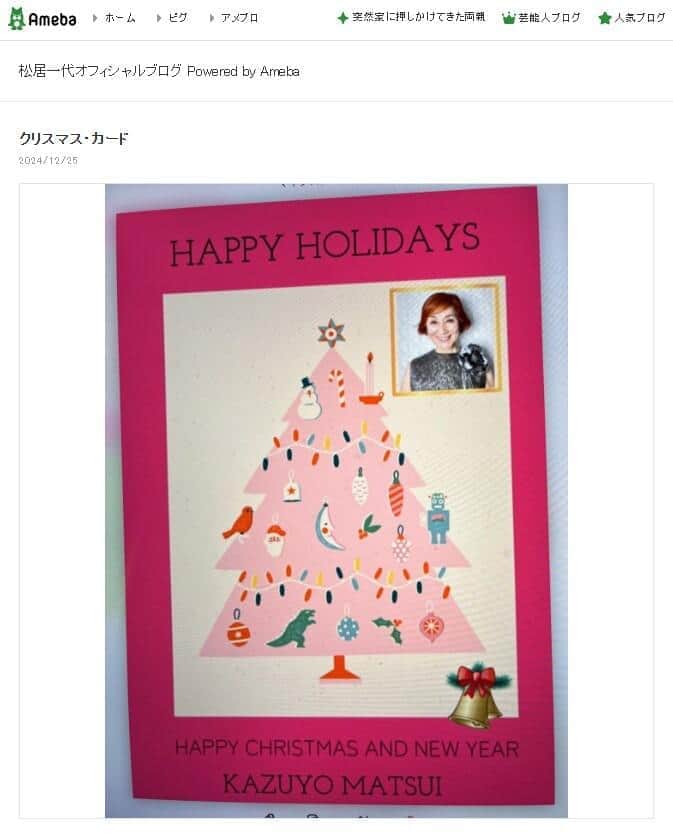
Task: Click the green star icon for 人気ブログ
Action: click(x=604, y=18)
